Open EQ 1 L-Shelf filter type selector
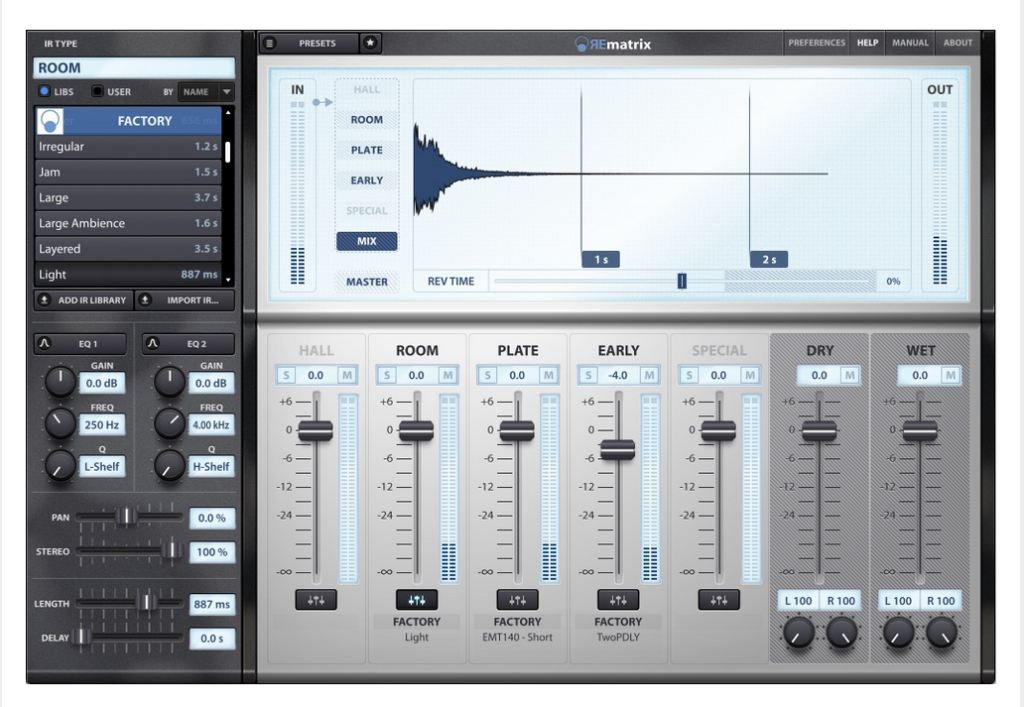The height and width of the screenshot is (707, 1024). coord(102,467)
